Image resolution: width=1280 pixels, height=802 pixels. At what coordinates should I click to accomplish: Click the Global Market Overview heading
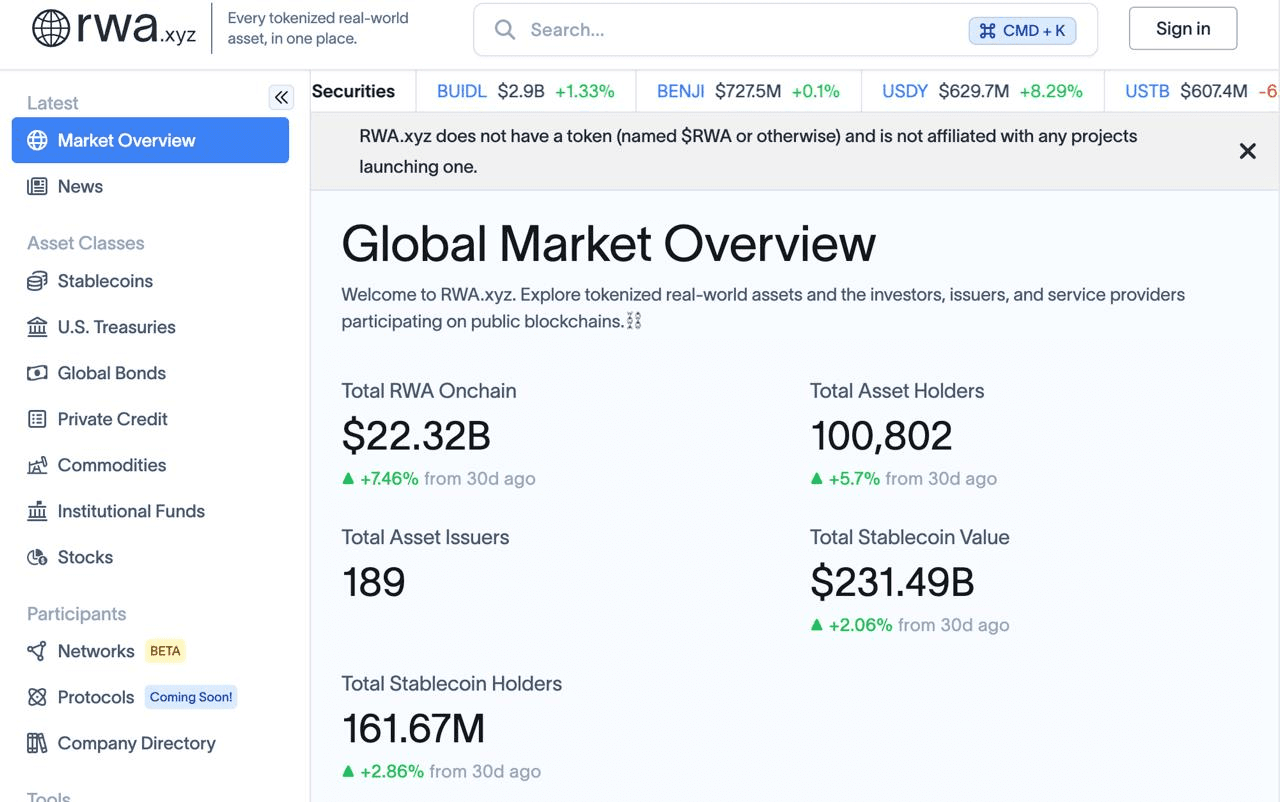(x=609, y=243)
